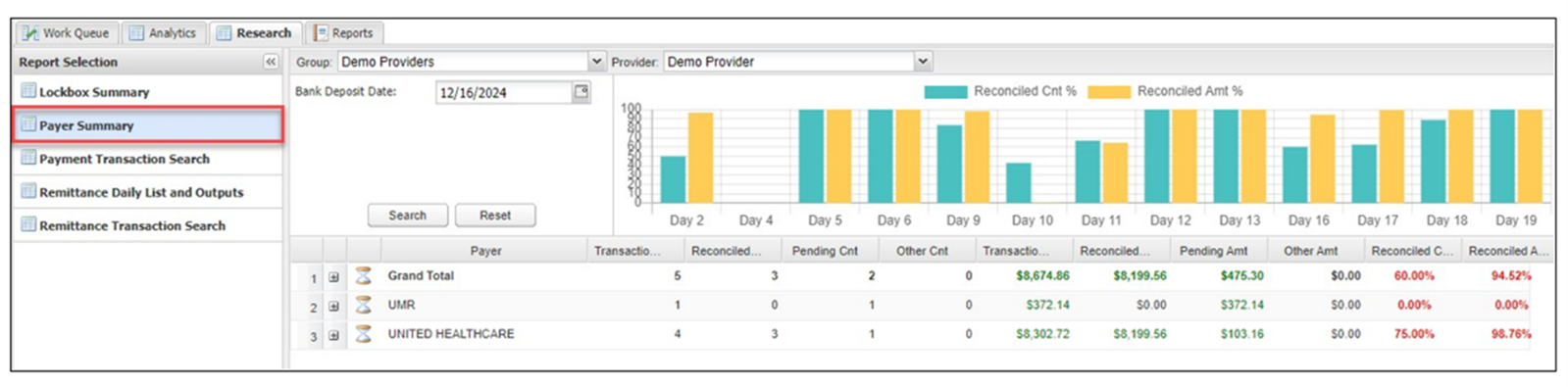Click the hourglass icon for Grand Total
Screen dimensions: 1568x387
[x=364, y=275]
